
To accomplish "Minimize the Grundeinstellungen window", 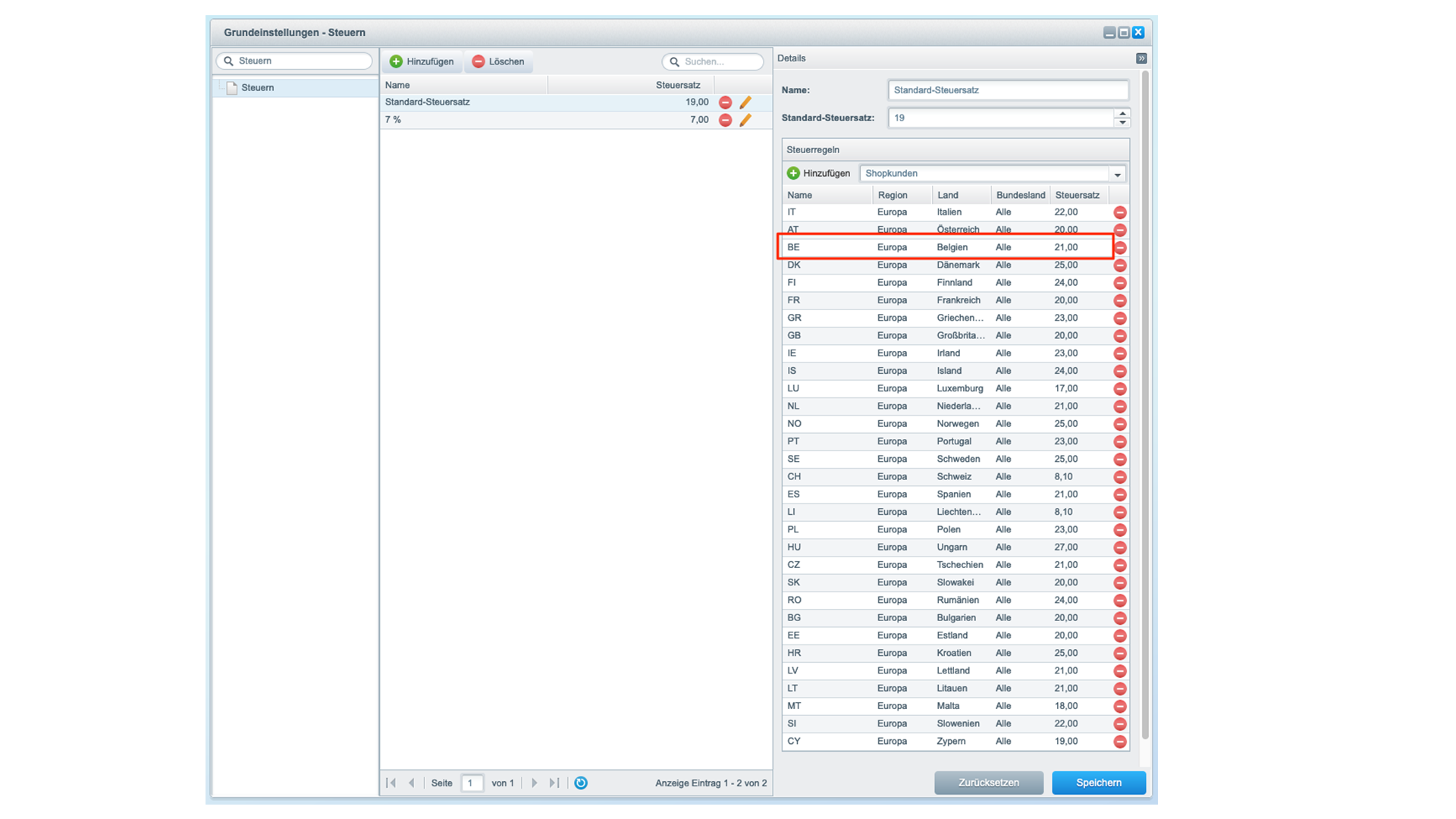I will [1109, 33].
